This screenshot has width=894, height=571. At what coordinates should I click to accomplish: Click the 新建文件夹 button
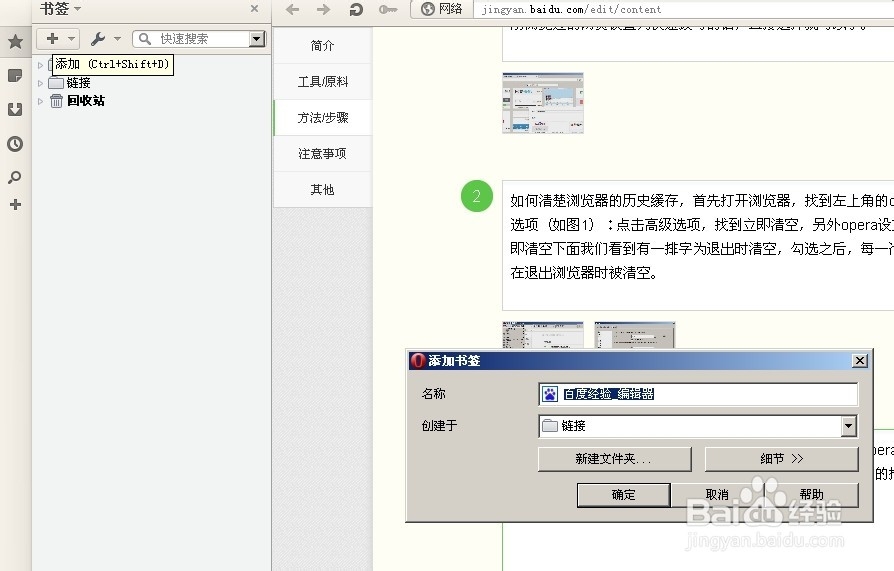pyautogui.click(x=614, y=459)
